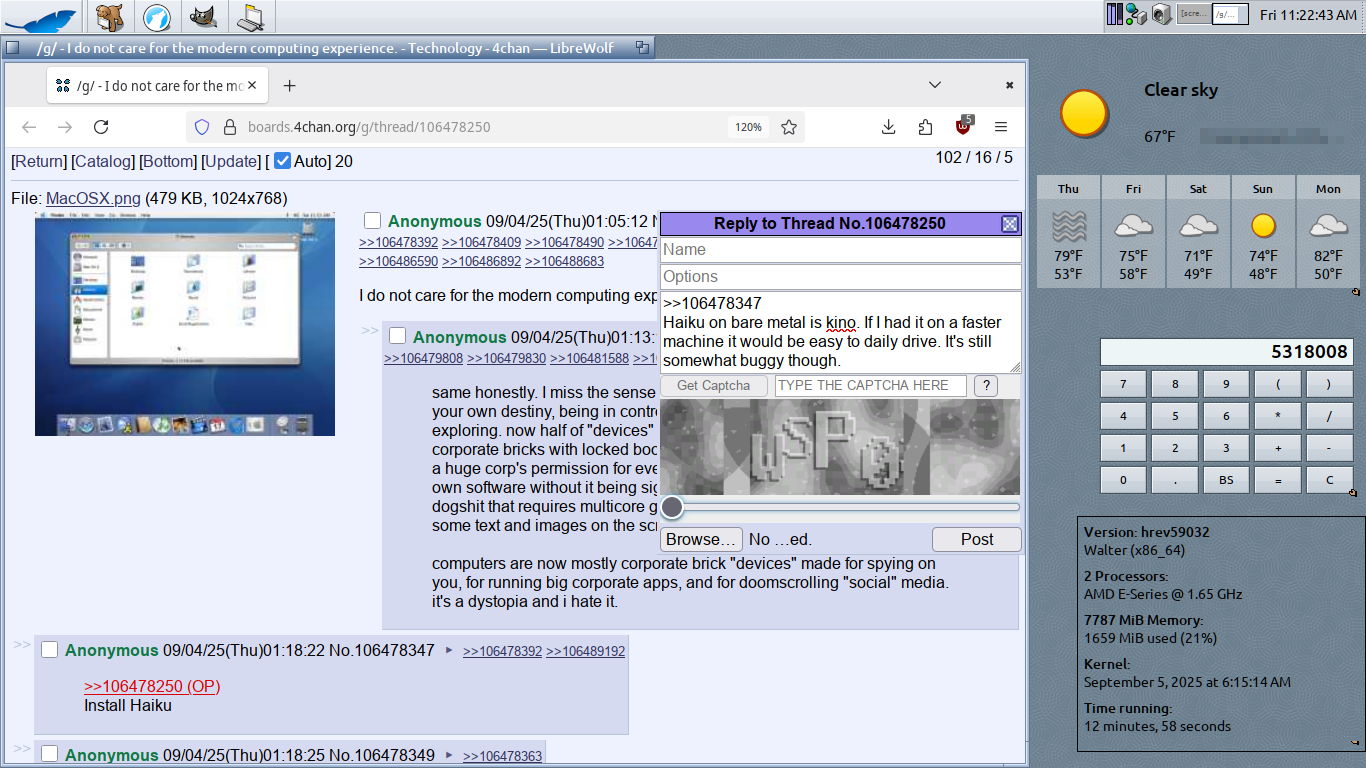
Task: Go back one page in LibreWolf
Action: (x=29, y=127)
